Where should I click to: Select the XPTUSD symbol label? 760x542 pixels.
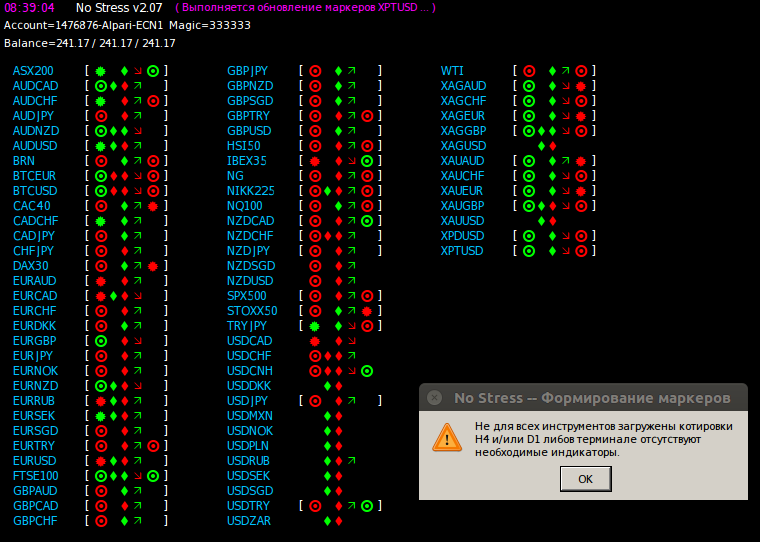(x=462, y=251)
